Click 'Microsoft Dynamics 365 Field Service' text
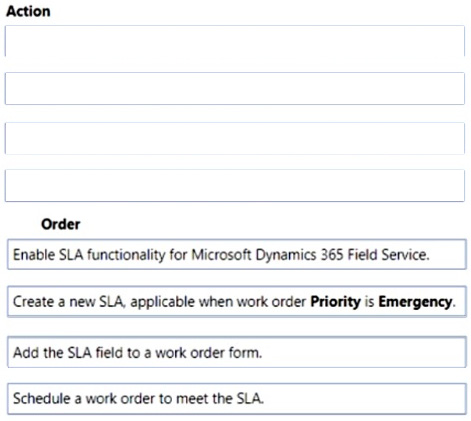Viewport: 471px width, 421px height. [x=310, y=255]
